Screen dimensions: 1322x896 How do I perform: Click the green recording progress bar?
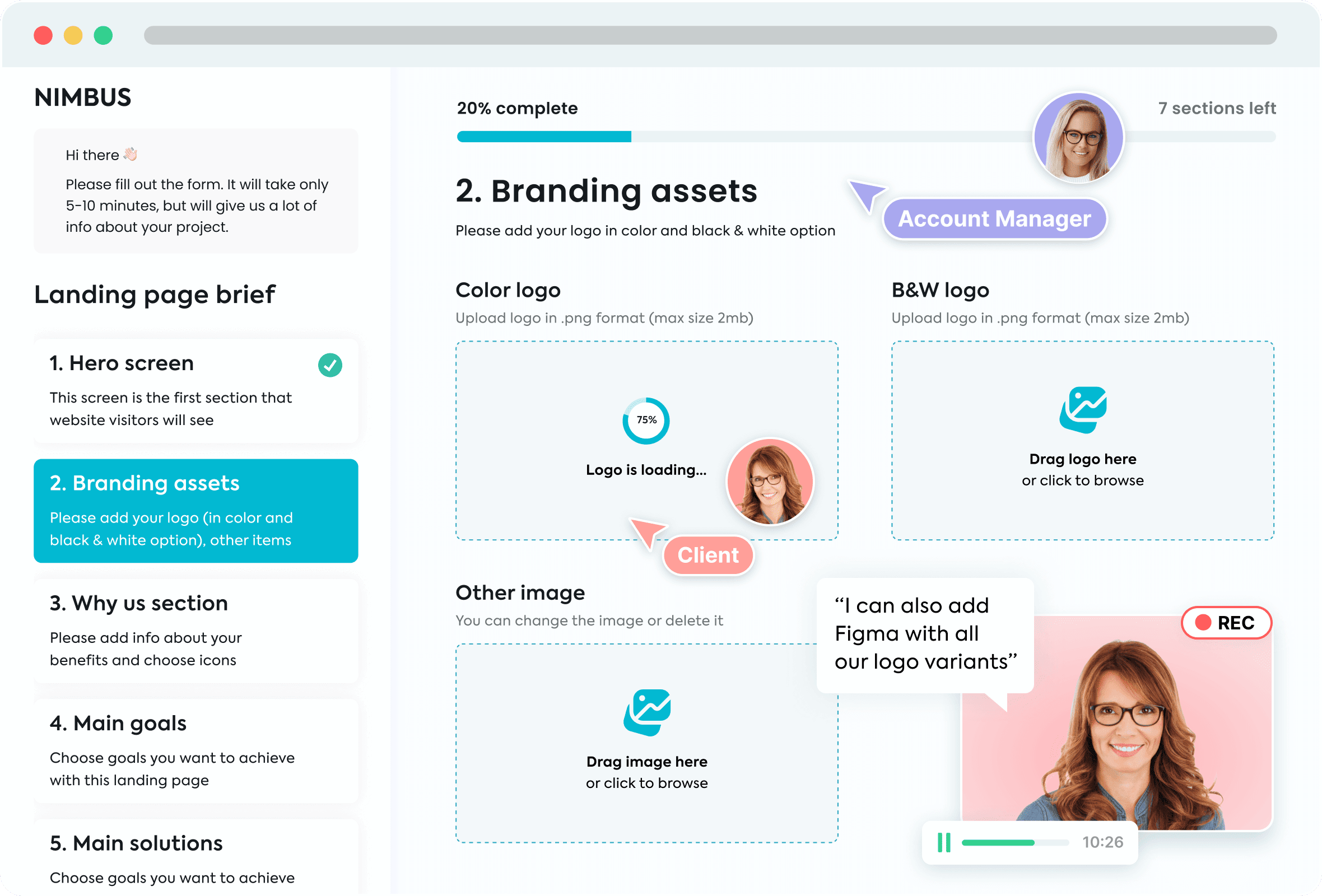pos(1016,843)
